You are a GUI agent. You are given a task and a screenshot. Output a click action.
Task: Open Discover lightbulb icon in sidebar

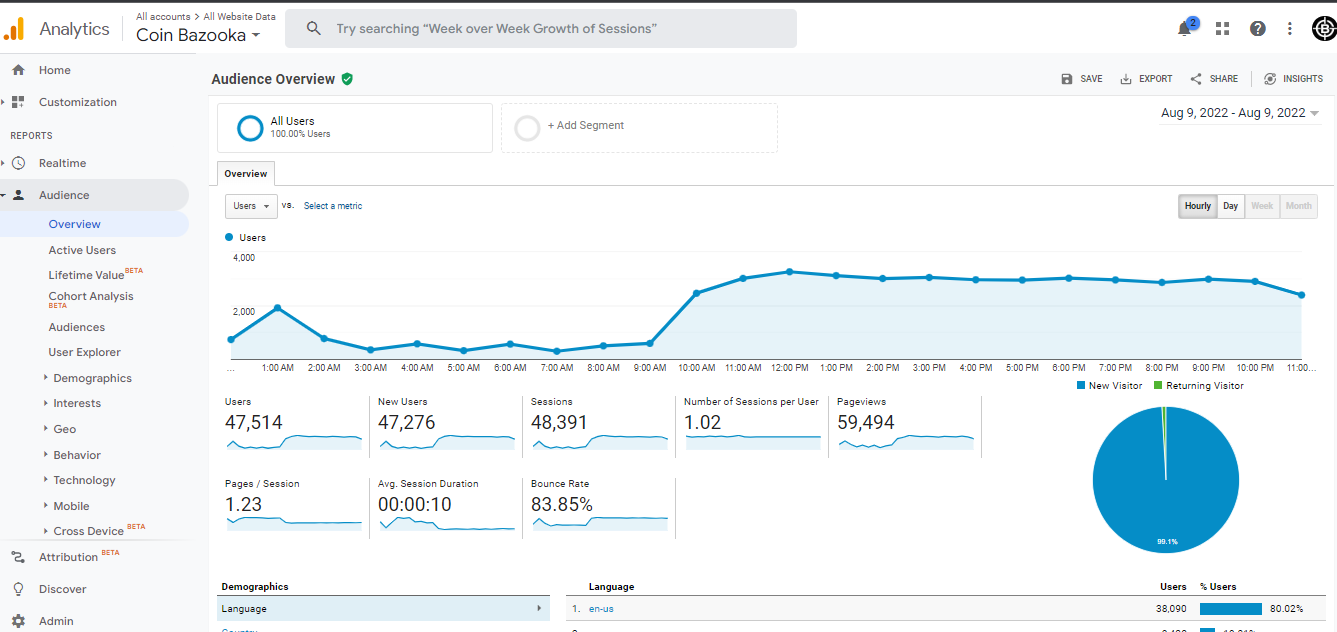(x=18, y=589)
